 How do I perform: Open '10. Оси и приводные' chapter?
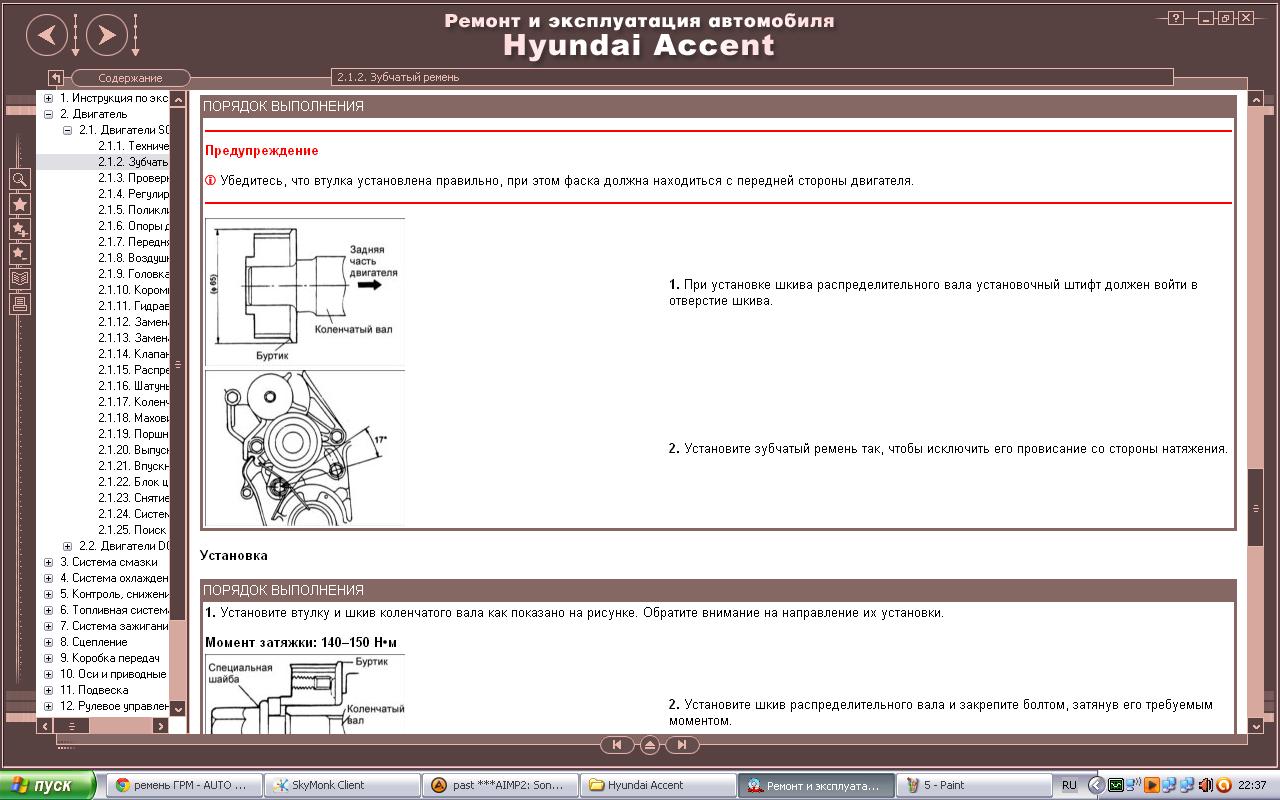[x=114, y=674]
